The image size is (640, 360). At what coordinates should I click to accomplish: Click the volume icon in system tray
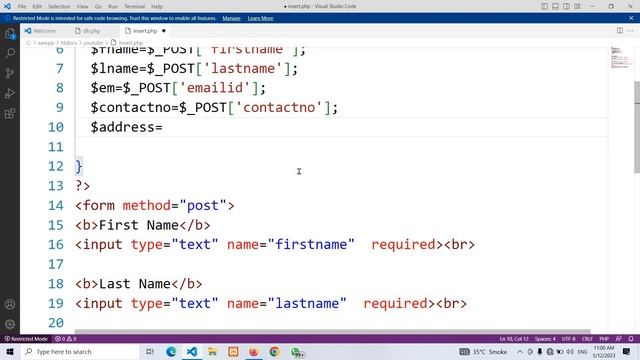pyautogui.click(x=570, y=351)
